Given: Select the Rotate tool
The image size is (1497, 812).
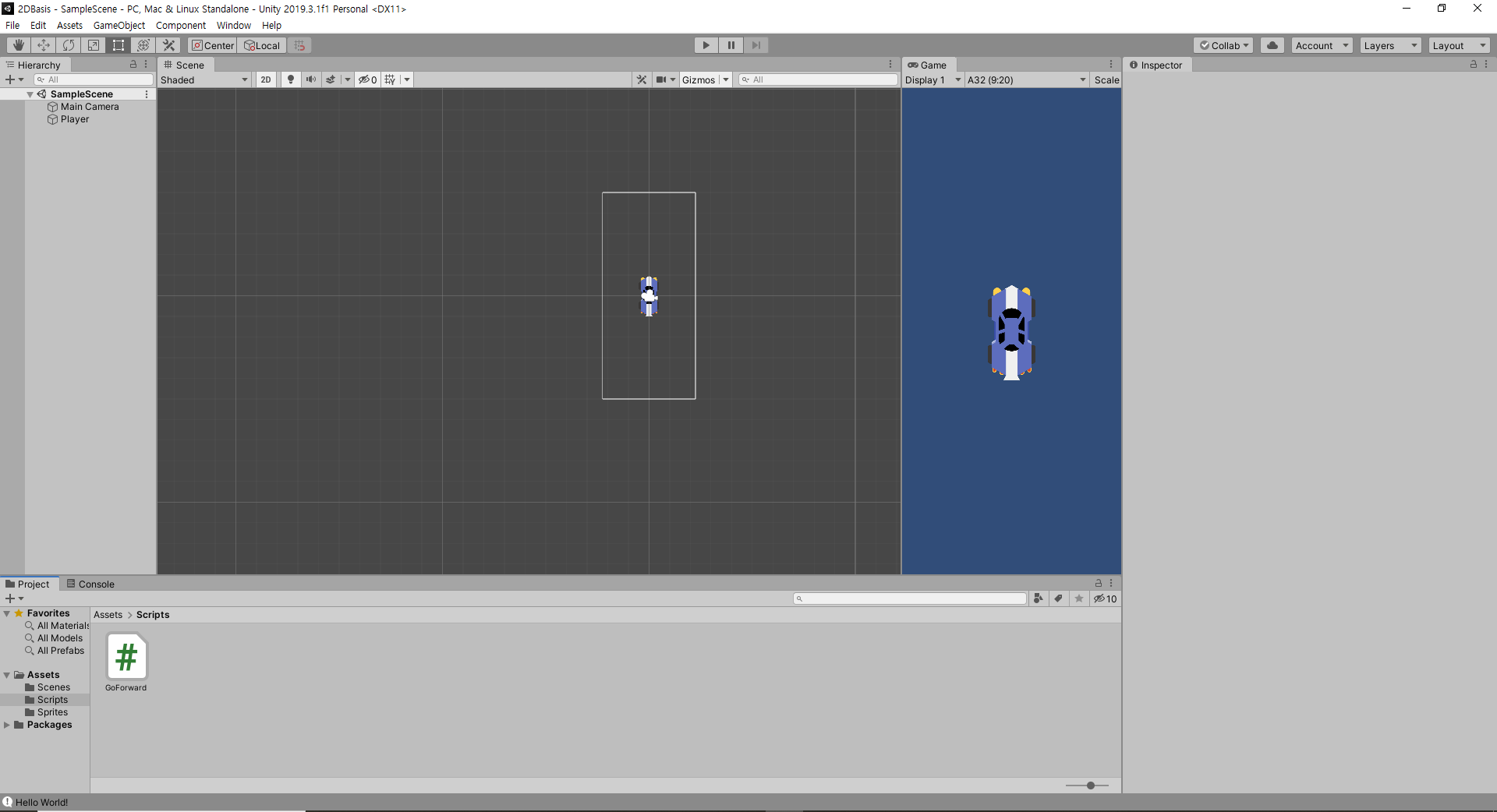Looking at the screenshot, I should [x=69, y=45].
